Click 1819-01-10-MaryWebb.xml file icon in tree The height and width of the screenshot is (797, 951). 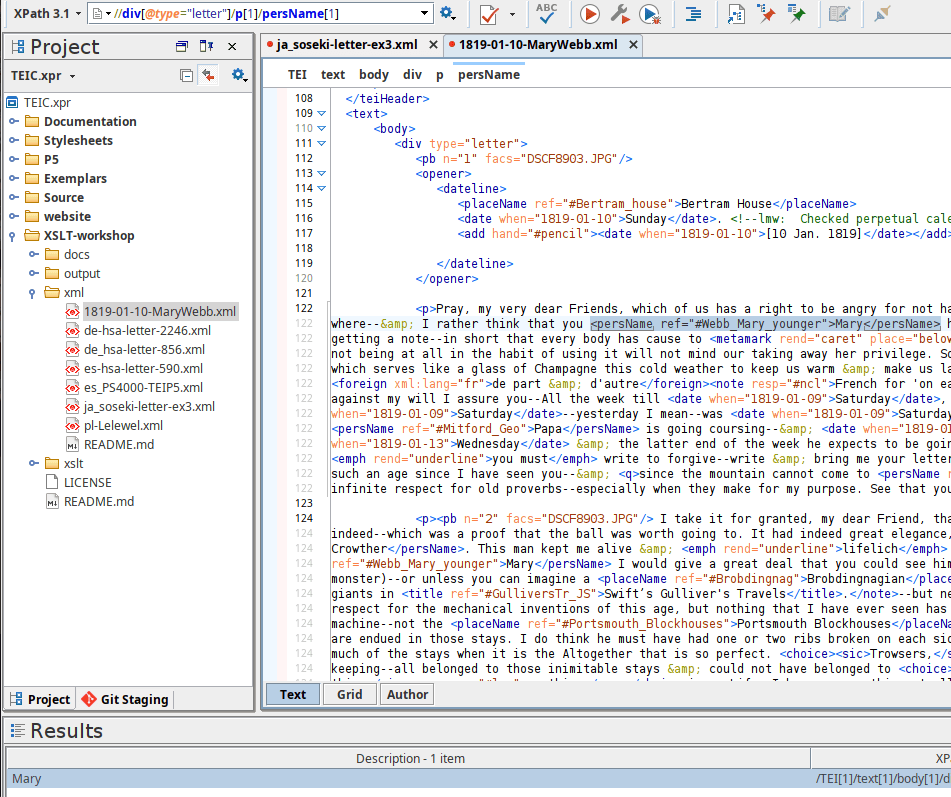pyautogui.click(x=72, y=312)
